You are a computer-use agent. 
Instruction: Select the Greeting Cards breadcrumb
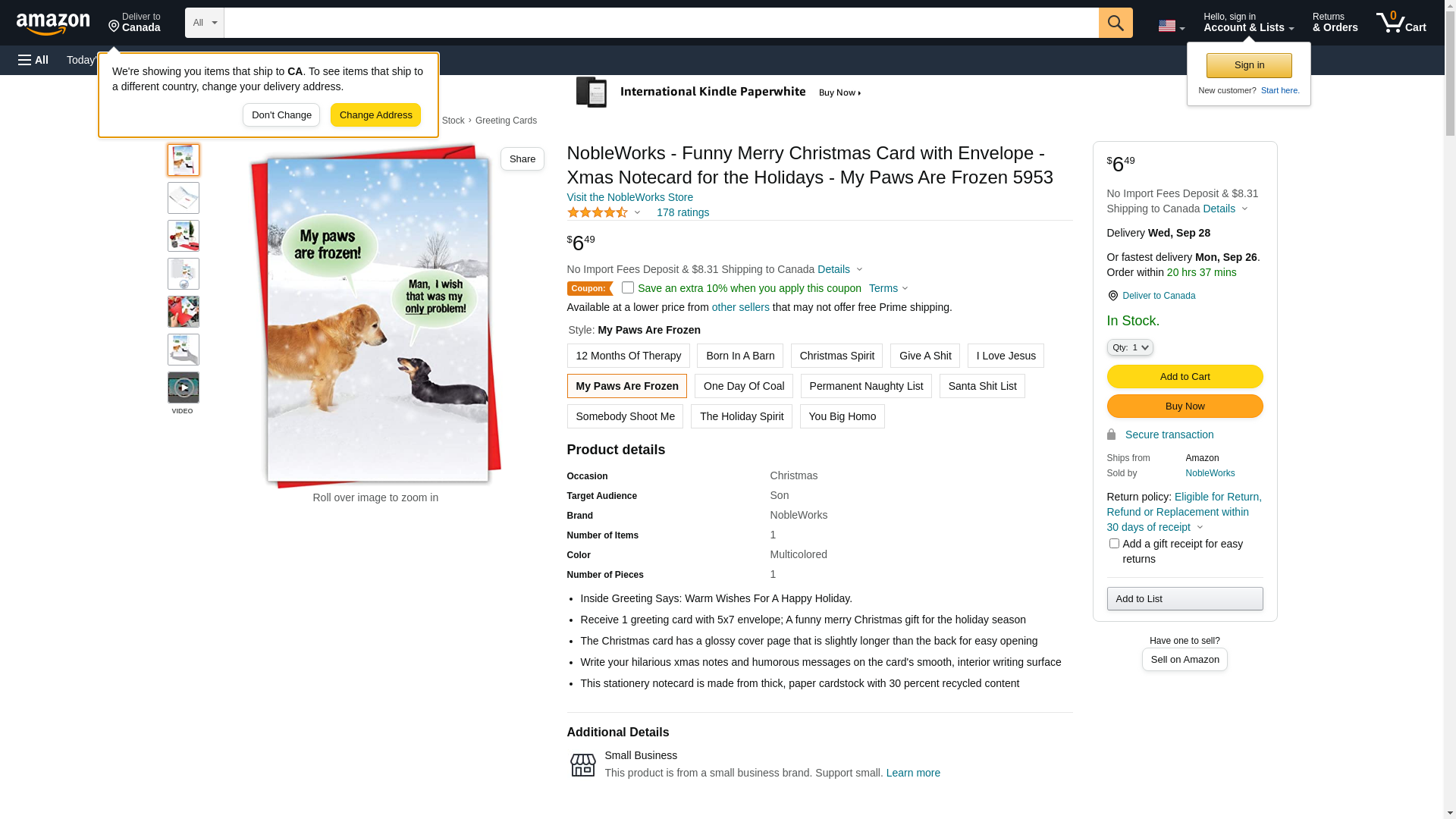(506, 121)
